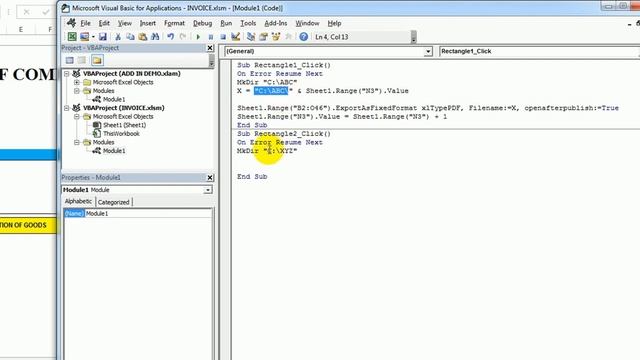Click the VBA application icon beside File

[71, 23]
